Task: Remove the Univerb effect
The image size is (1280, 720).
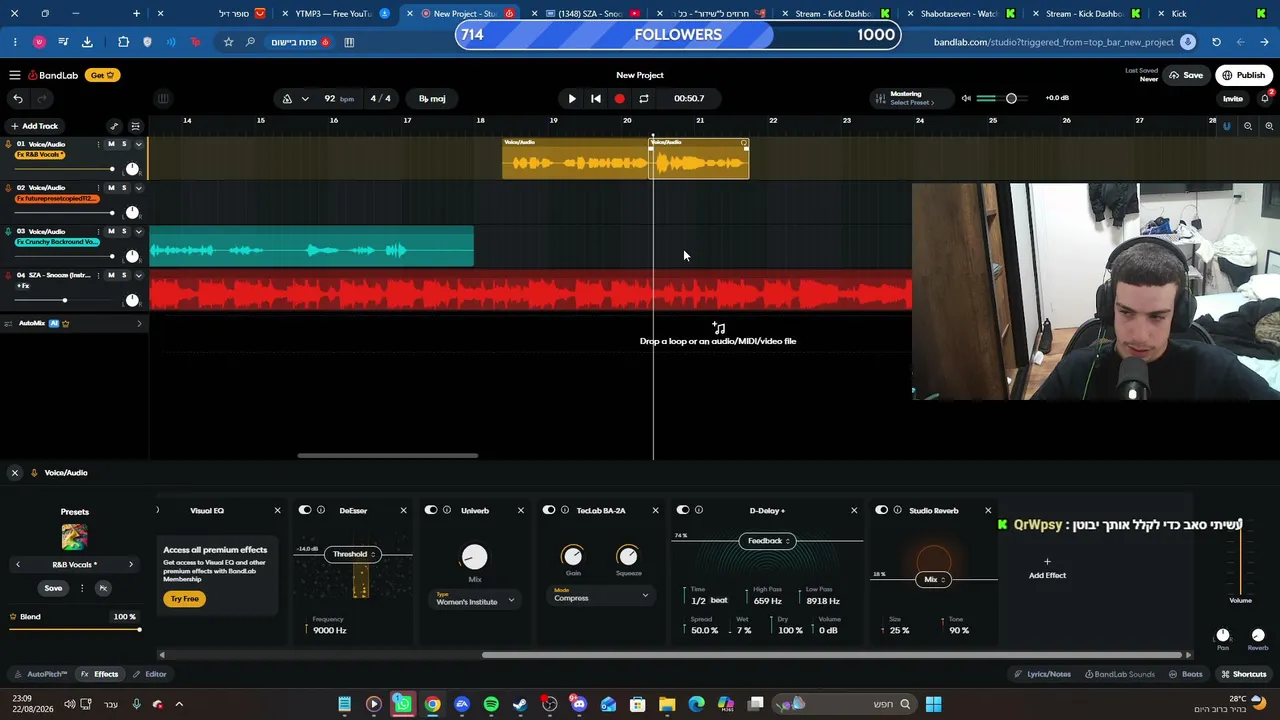Action: (x=520, y=510)
